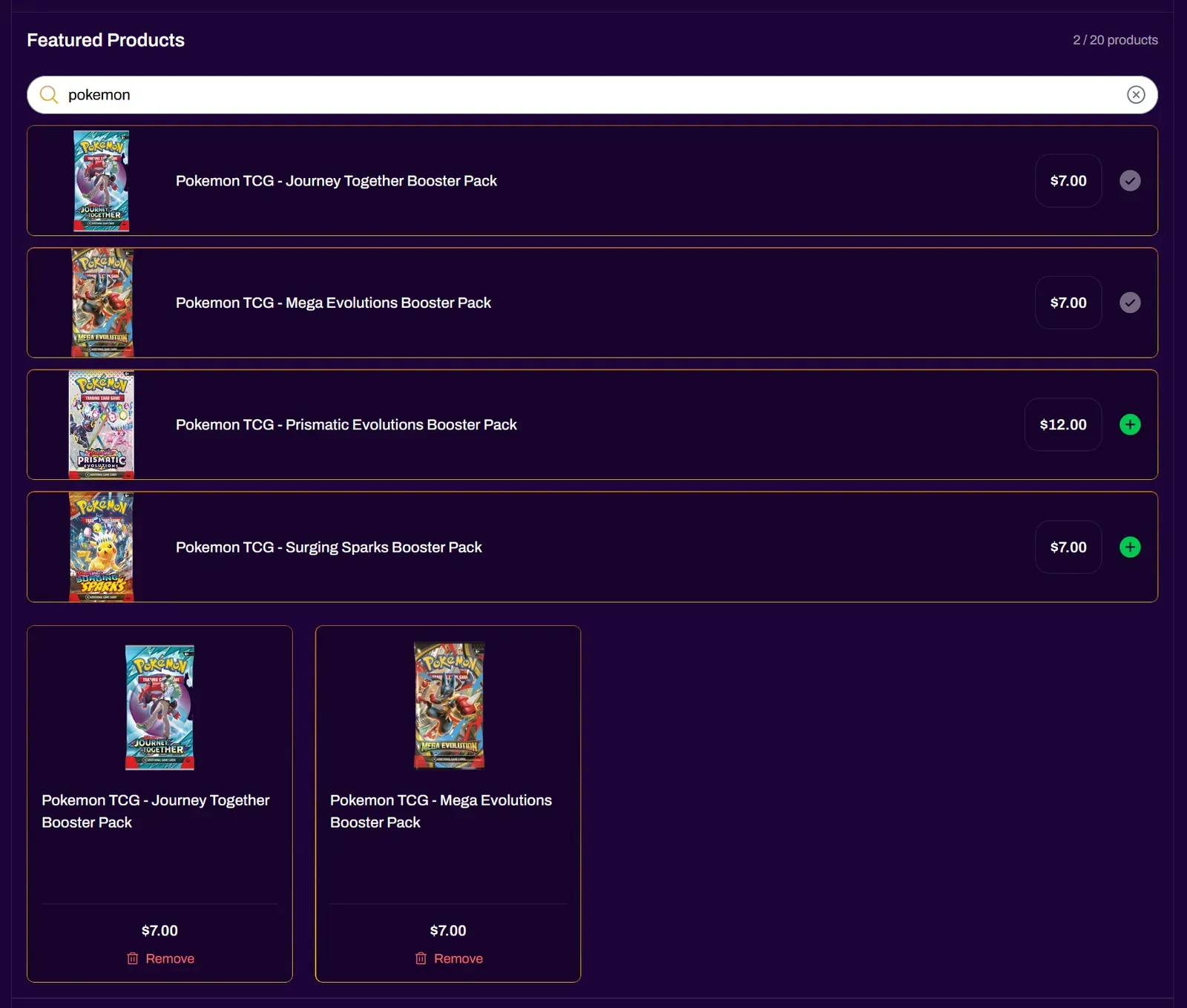Click Journey Together featured card title
This screenshot has width=1187, height=1008.
click(x=156, y=811)
